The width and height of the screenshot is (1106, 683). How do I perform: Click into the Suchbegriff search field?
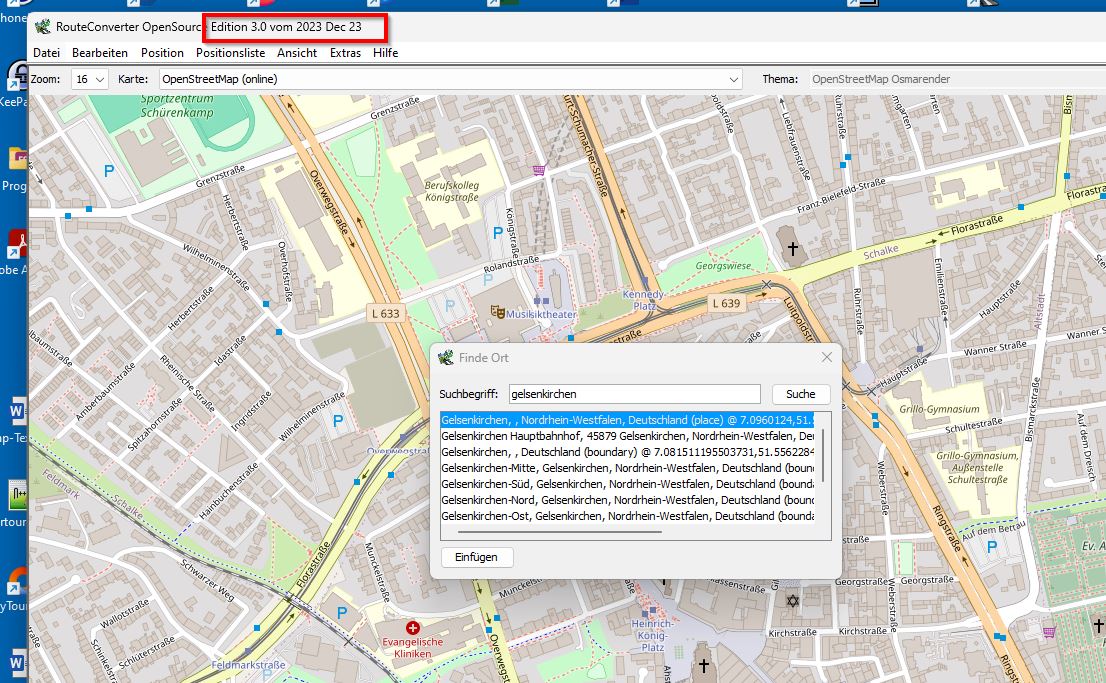pos(634,394)
